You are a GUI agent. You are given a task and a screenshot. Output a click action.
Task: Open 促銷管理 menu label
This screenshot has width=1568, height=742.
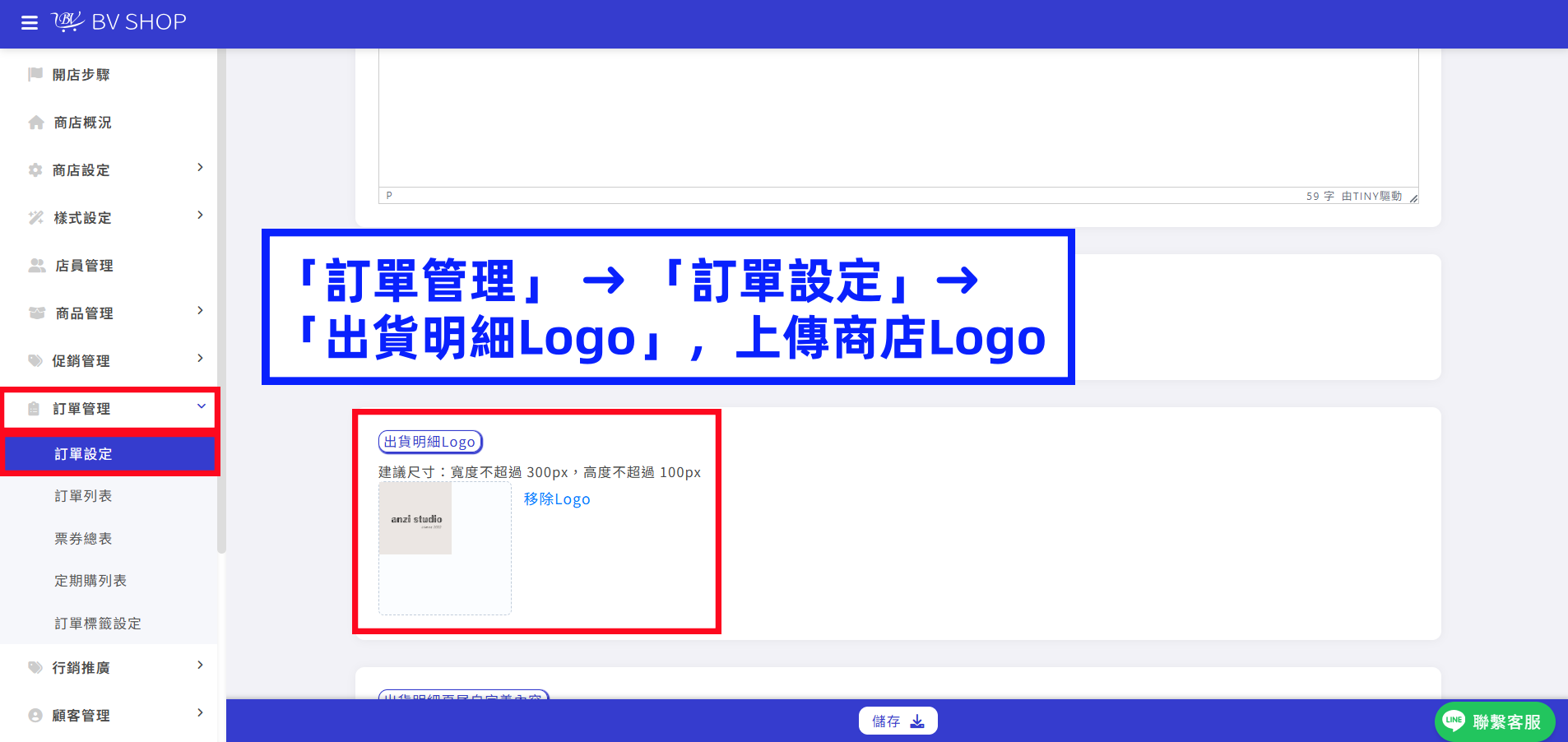(x=81, y=361)
